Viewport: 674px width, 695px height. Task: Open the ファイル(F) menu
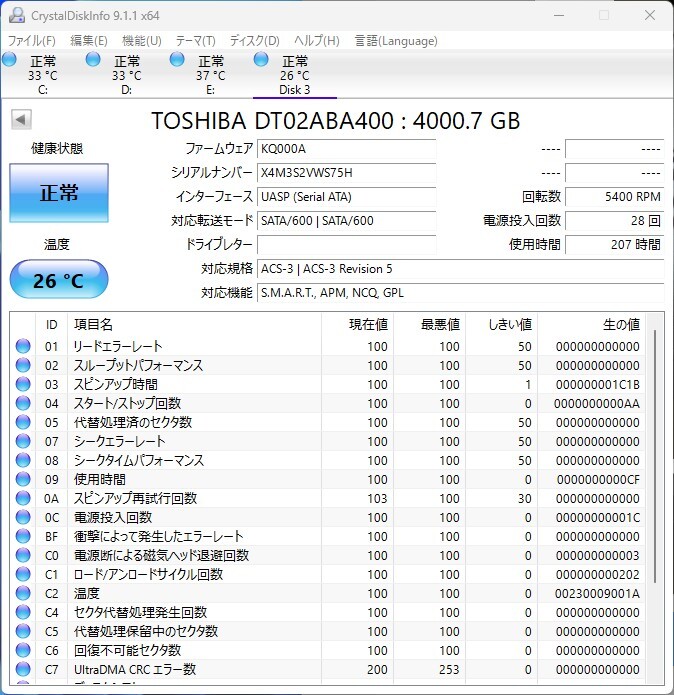pos(31,41)
